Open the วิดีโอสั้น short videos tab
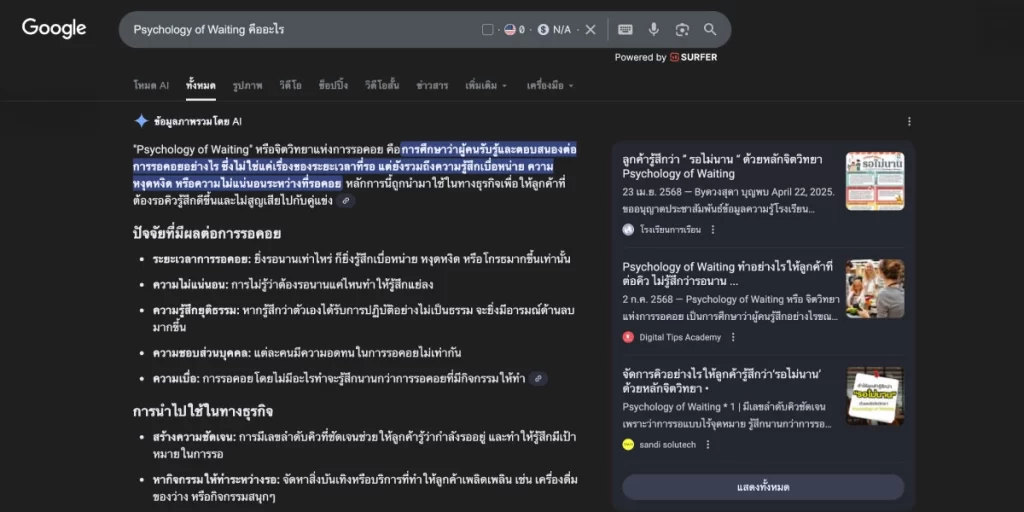1024x512 pixels. point(382,86)
